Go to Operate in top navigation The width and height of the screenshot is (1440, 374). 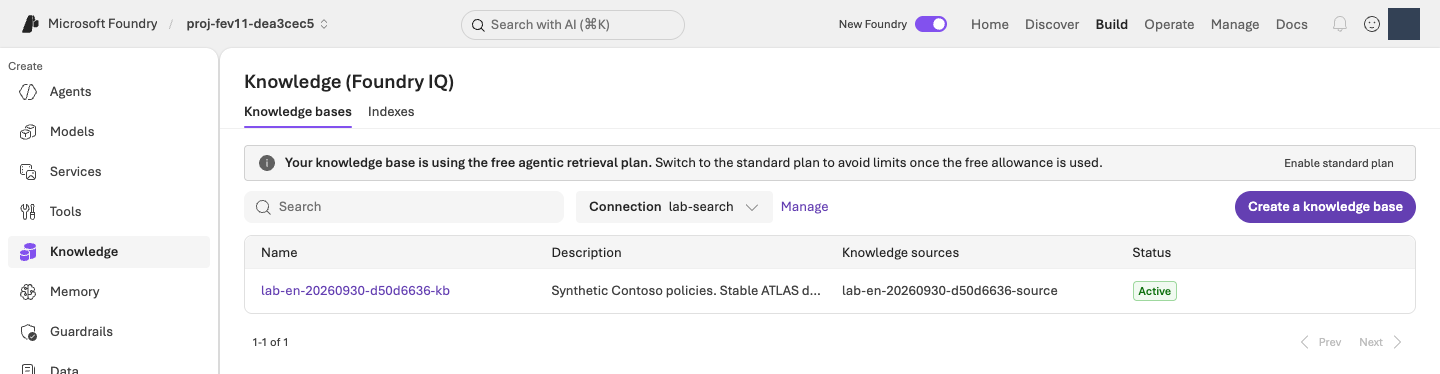(x=1169, y=24)
